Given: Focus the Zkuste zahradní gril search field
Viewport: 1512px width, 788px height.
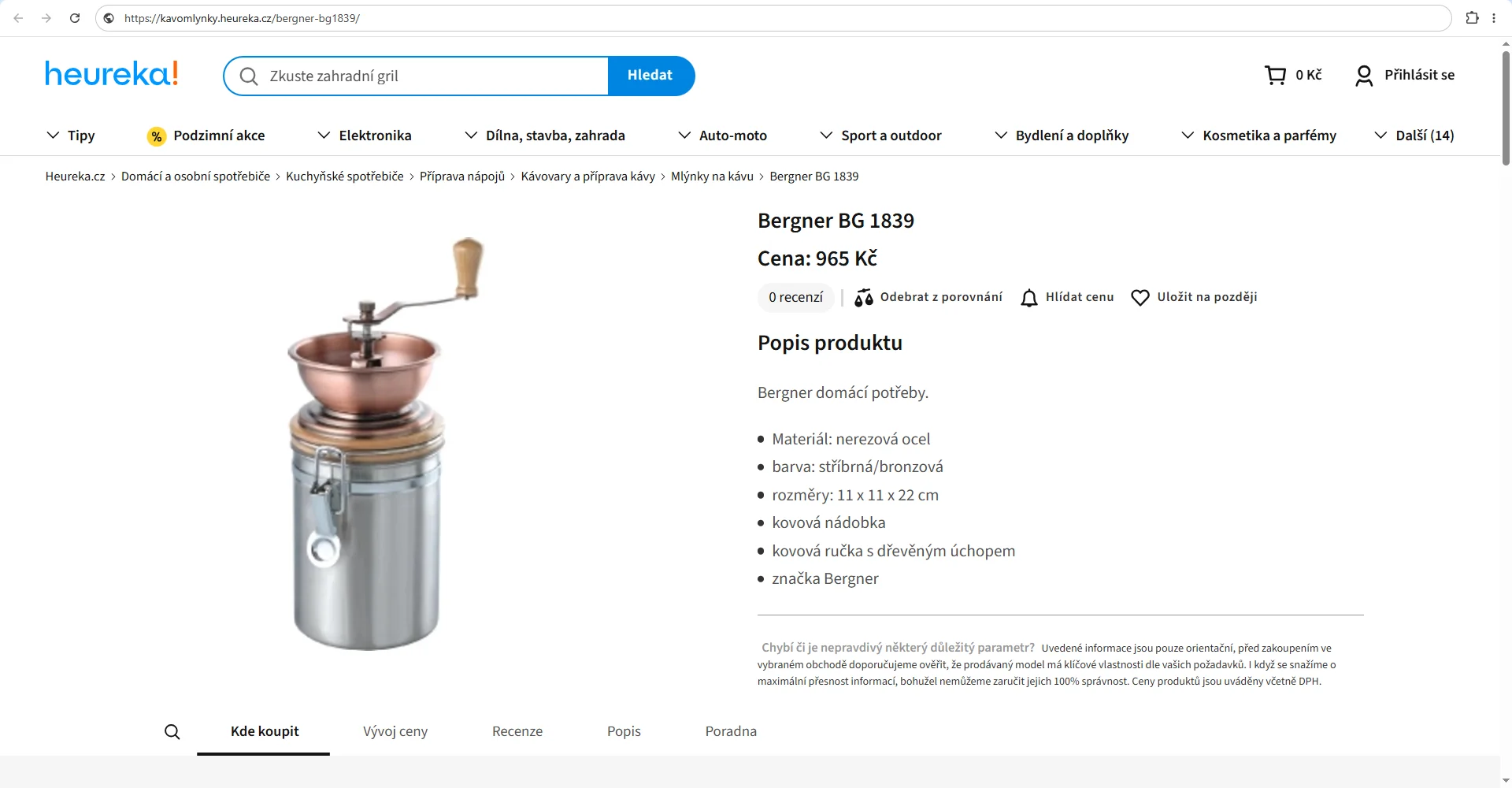Looking at the screenshot, I should point(416,76).
